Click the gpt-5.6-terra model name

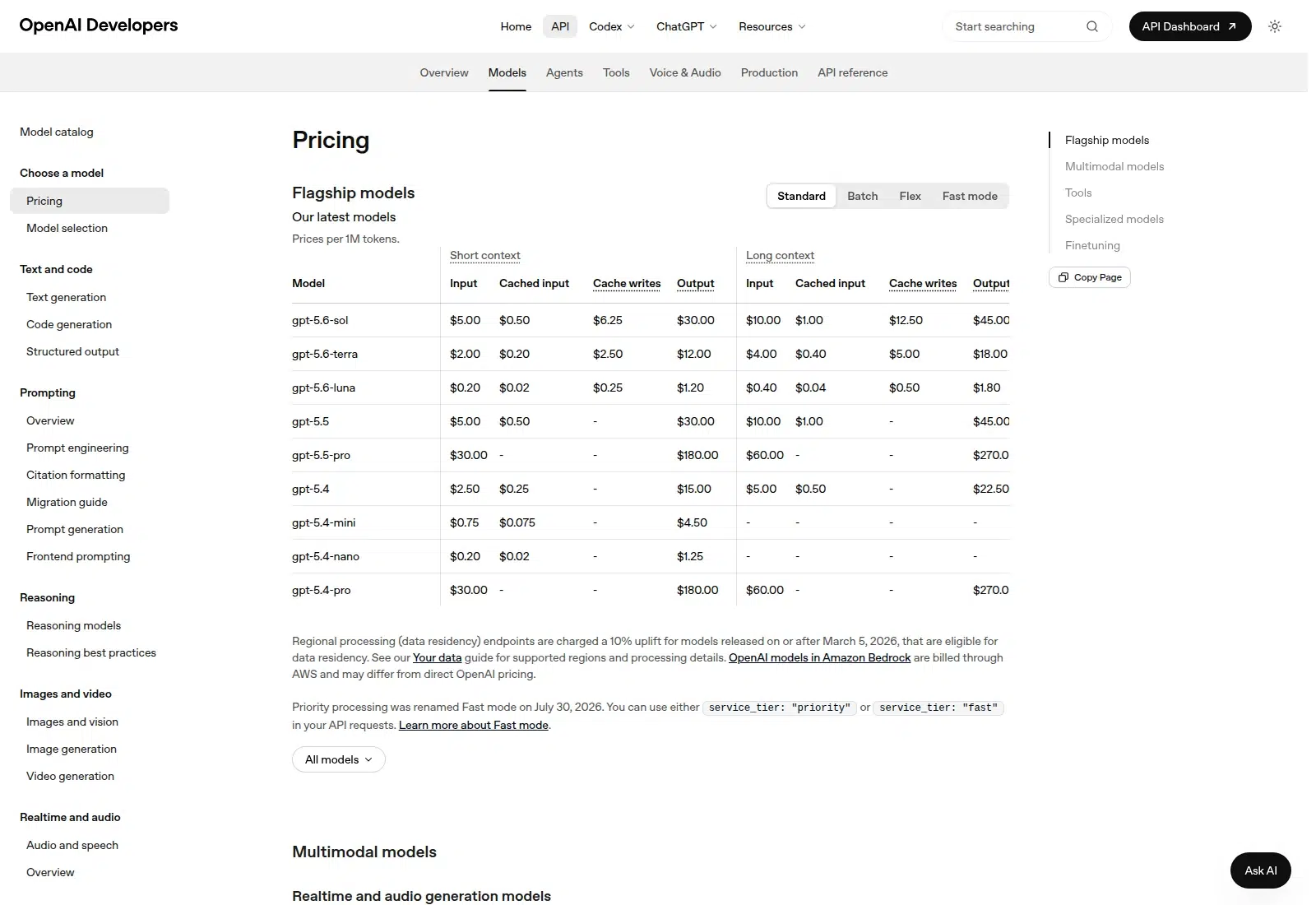(x=325, y=354)
